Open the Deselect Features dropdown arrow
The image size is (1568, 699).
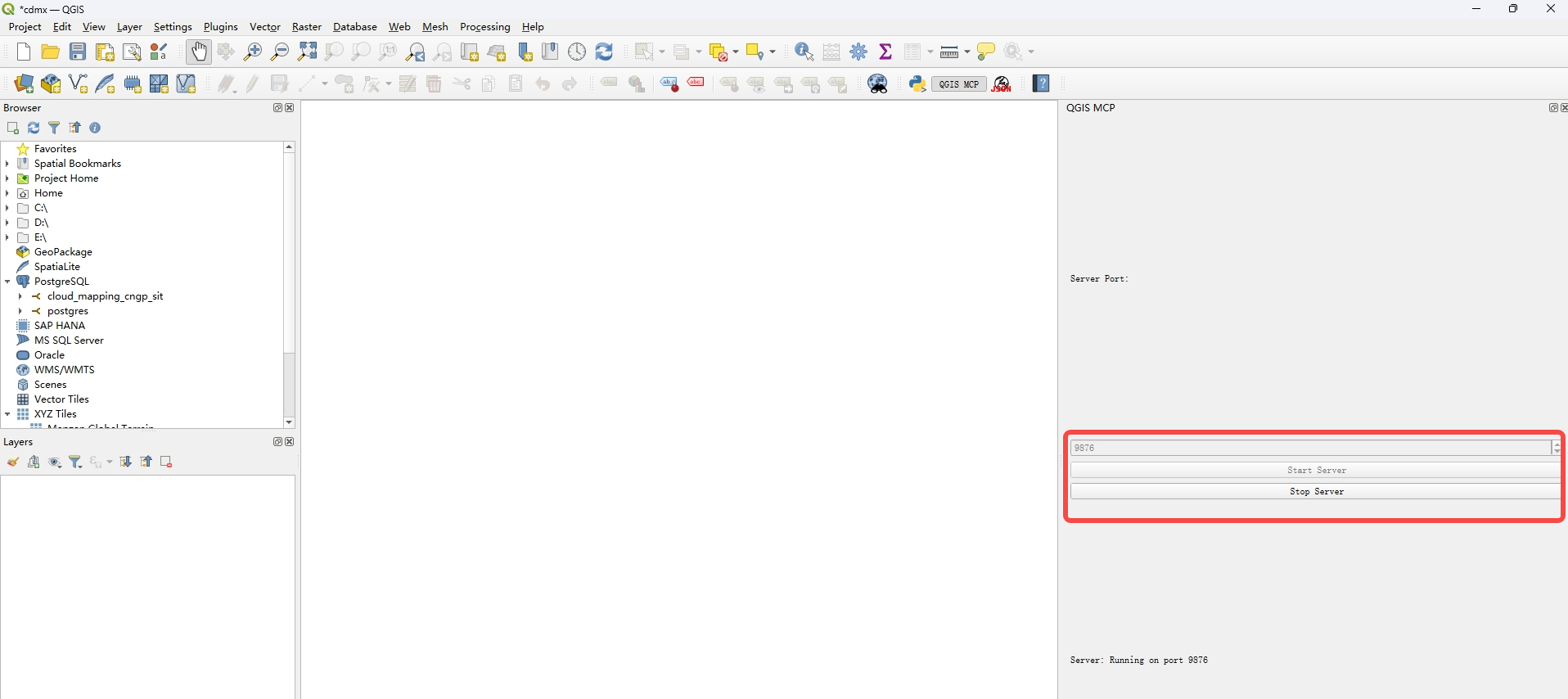[x=736, y=52]
